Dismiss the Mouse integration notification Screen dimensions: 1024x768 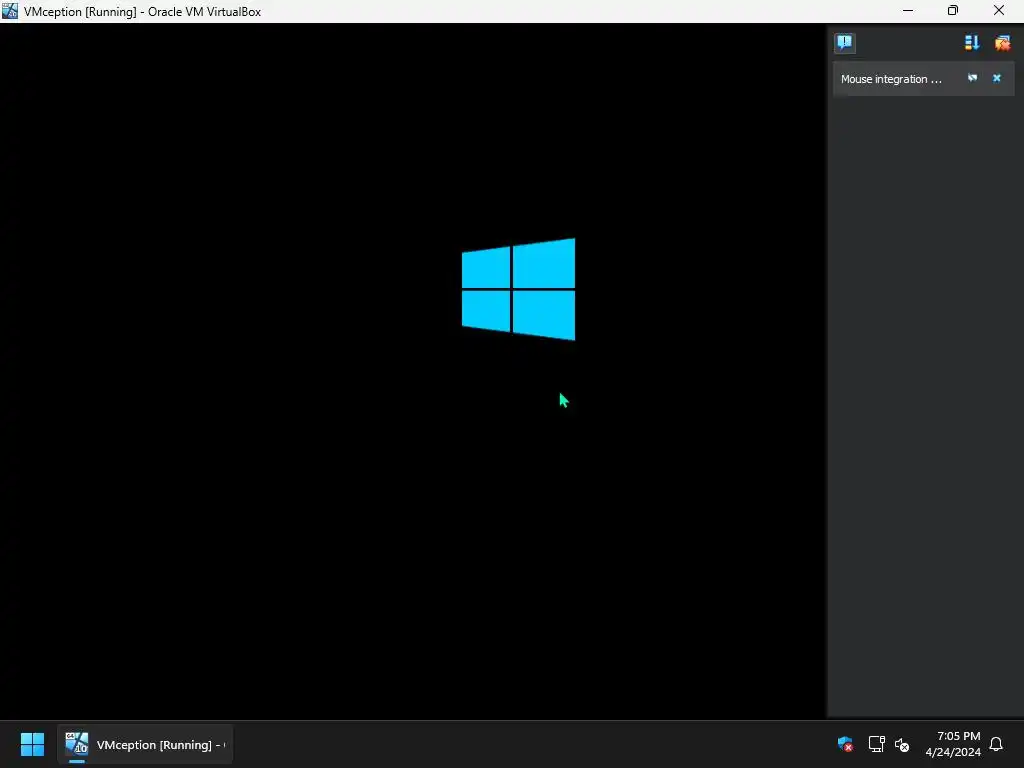997,78
